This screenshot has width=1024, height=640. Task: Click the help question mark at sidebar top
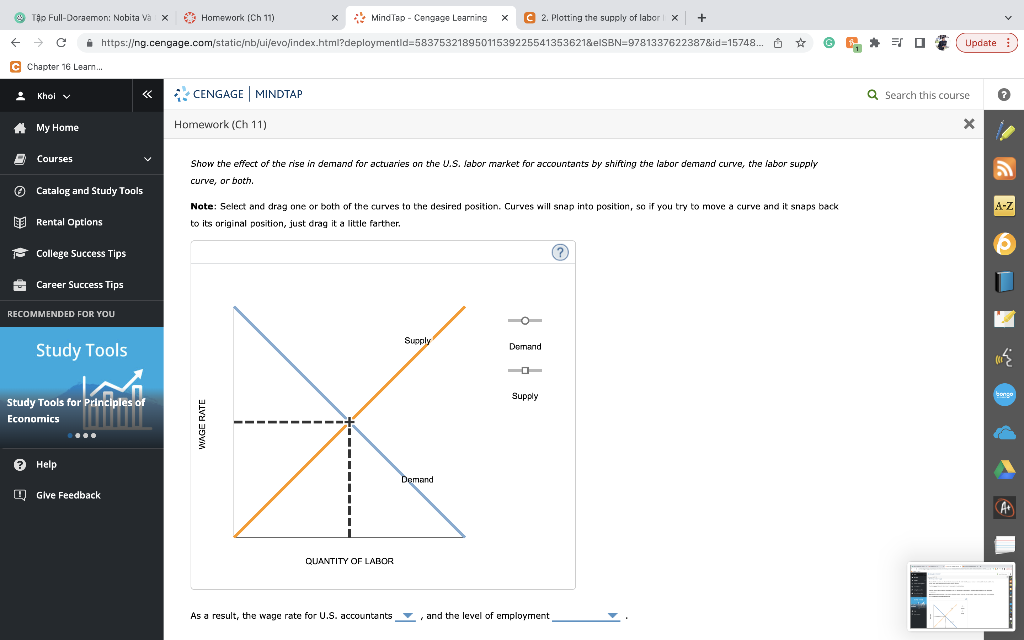pos(1004,93)
